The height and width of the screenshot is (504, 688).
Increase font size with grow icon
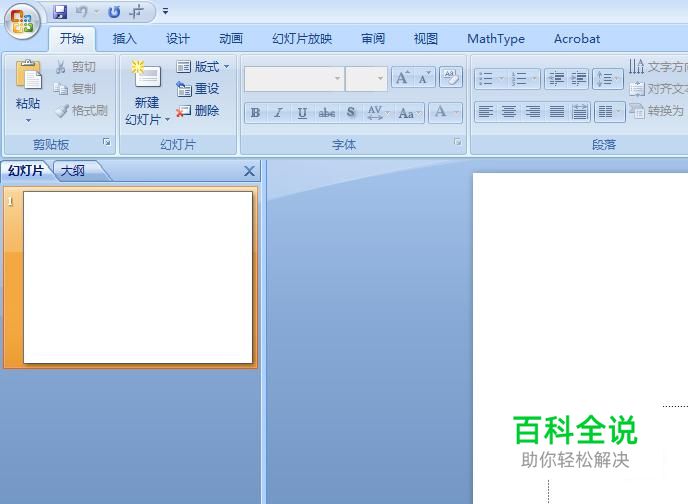point(402,78)
